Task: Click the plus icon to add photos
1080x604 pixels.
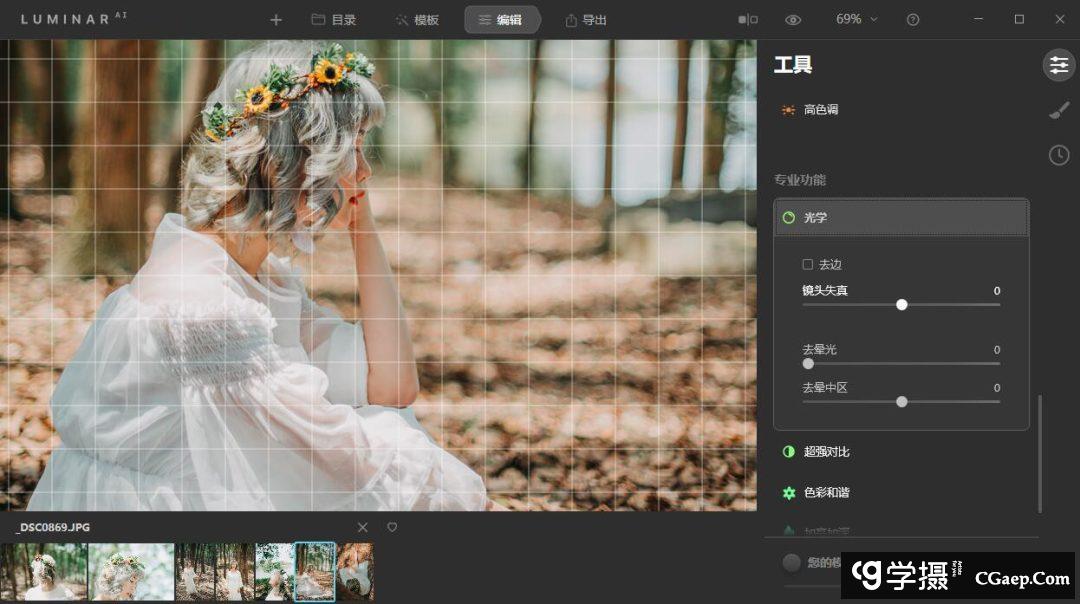Action: pos(276,20)
